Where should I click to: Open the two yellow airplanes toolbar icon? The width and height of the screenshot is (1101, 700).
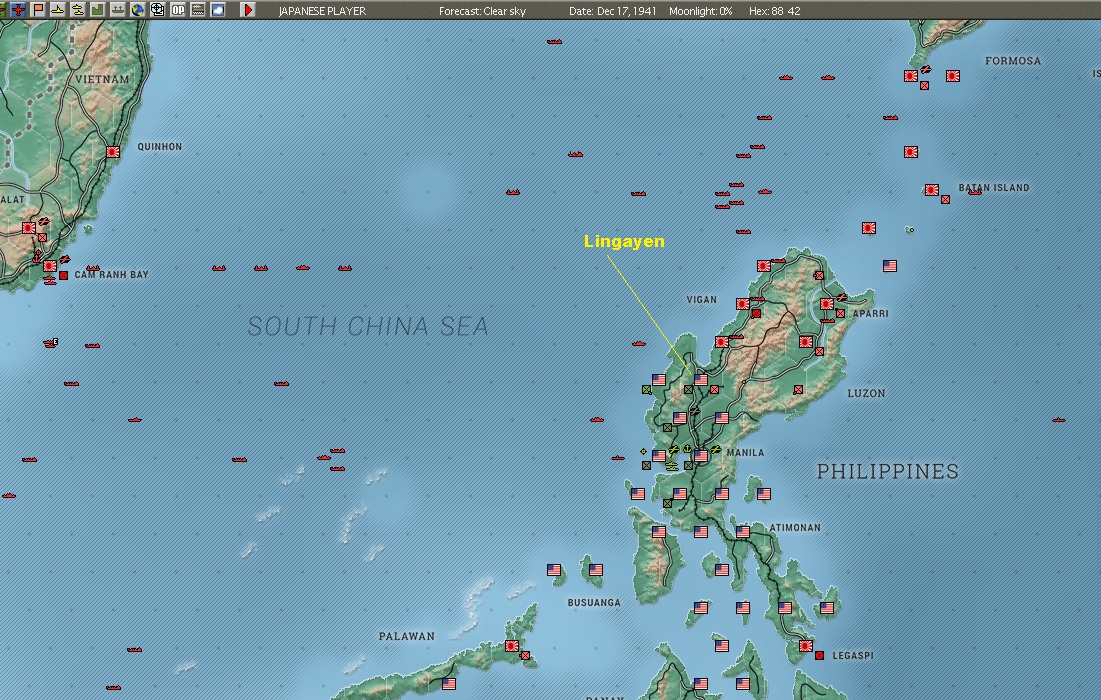(x=77, y=10)
